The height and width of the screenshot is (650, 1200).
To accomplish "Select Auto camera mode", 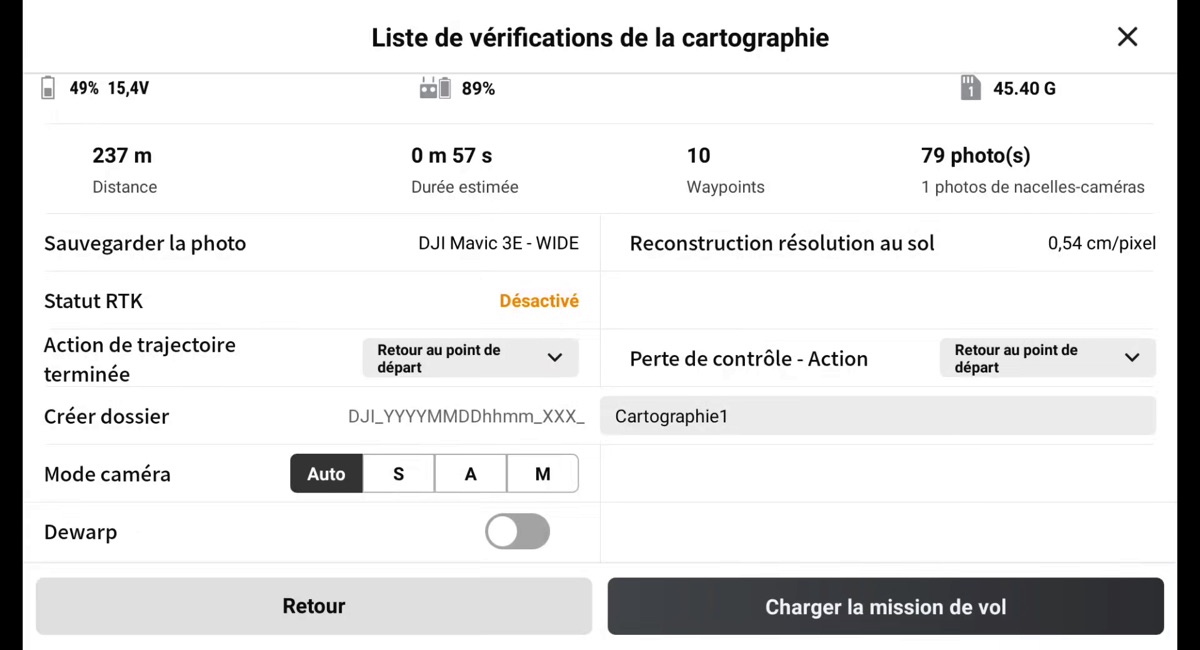I will pos(326,474).
